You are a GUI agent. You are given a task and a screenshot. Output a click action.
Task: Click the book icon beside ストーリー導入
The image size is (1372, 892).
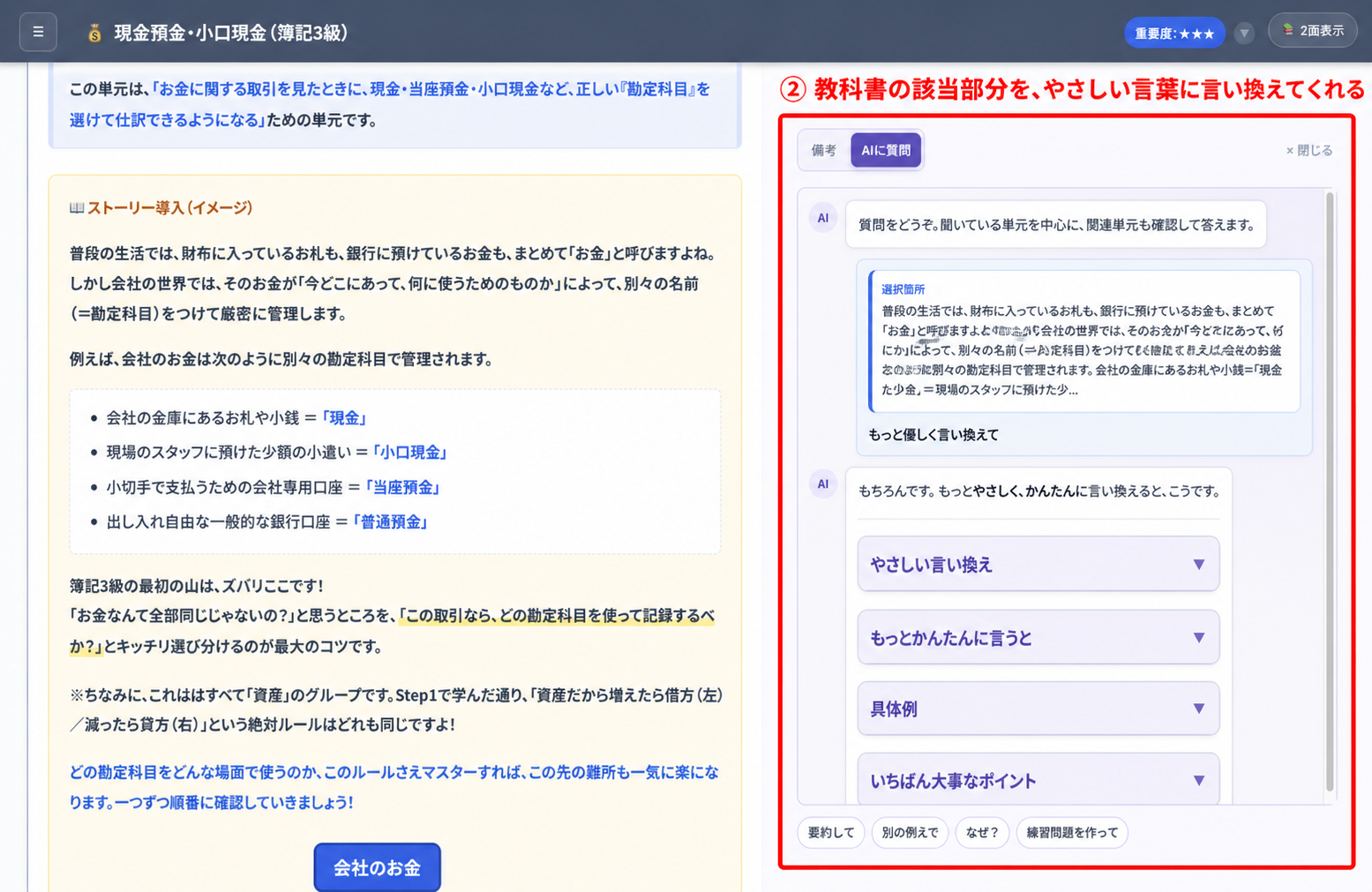[x=77, y=208]
